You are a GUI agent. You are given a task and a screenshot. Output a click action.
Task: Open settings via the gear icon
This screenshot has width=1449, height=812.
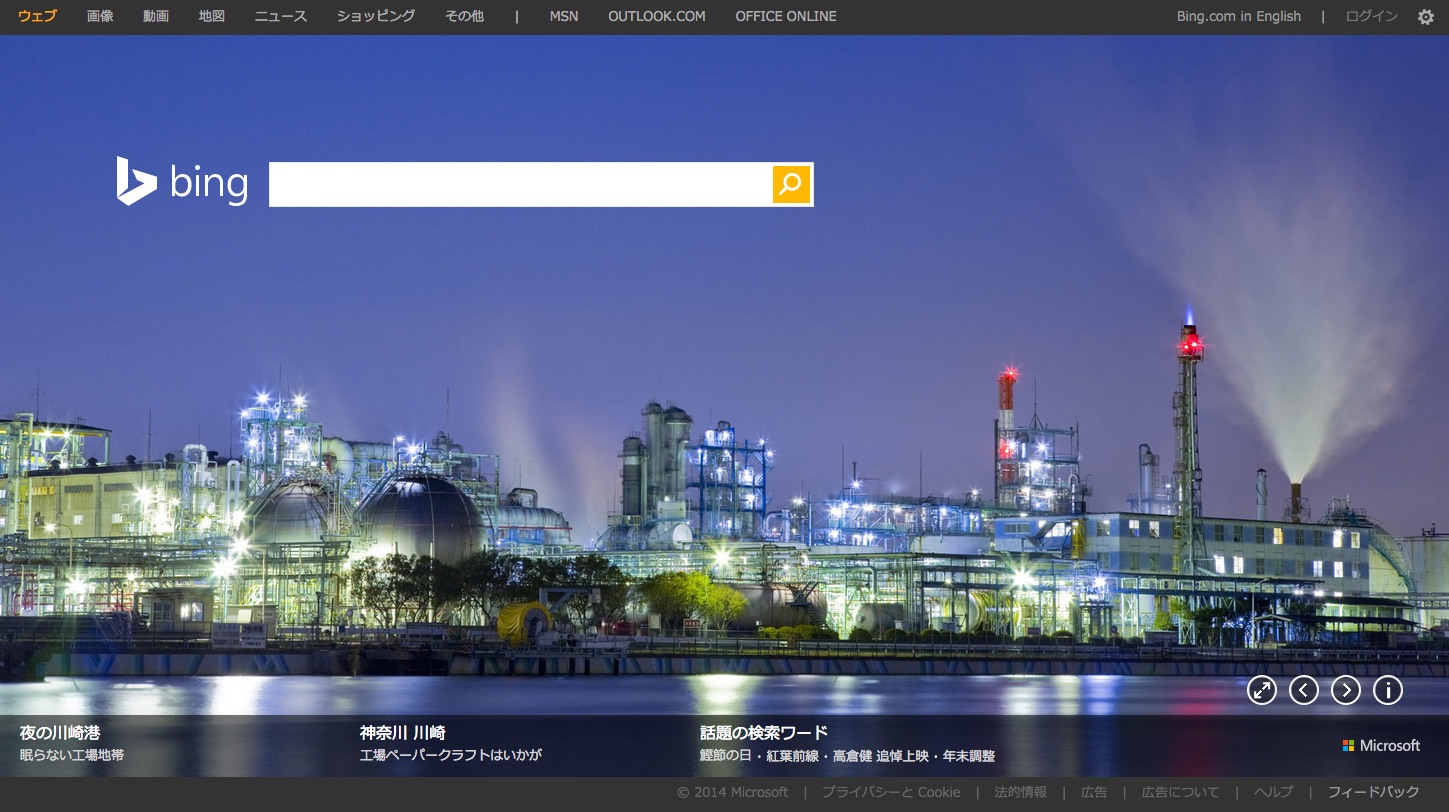(x=1426, y=17)
